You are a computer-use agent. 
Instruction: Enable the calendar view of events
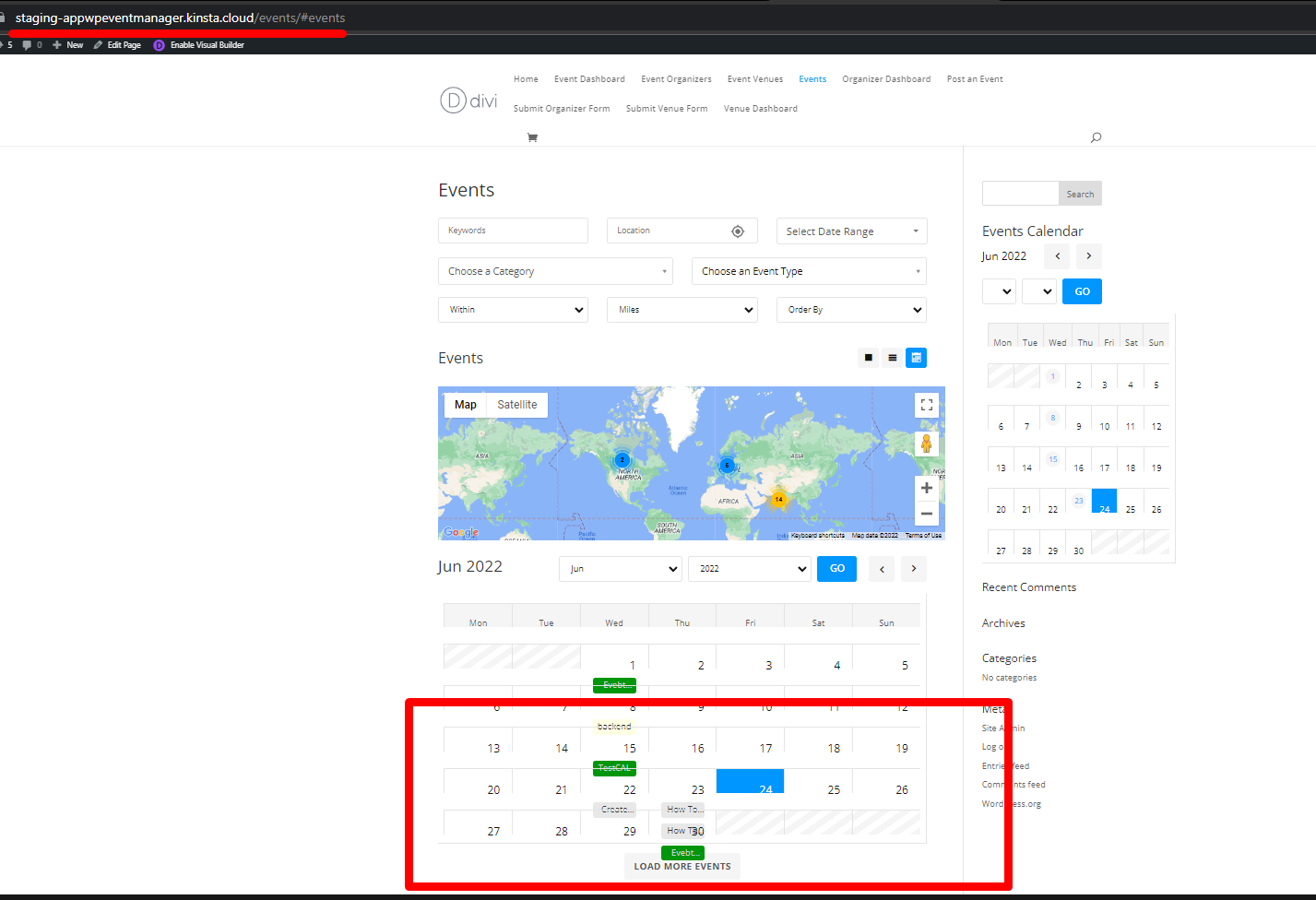pyautogui.click(x=916, y=357)
